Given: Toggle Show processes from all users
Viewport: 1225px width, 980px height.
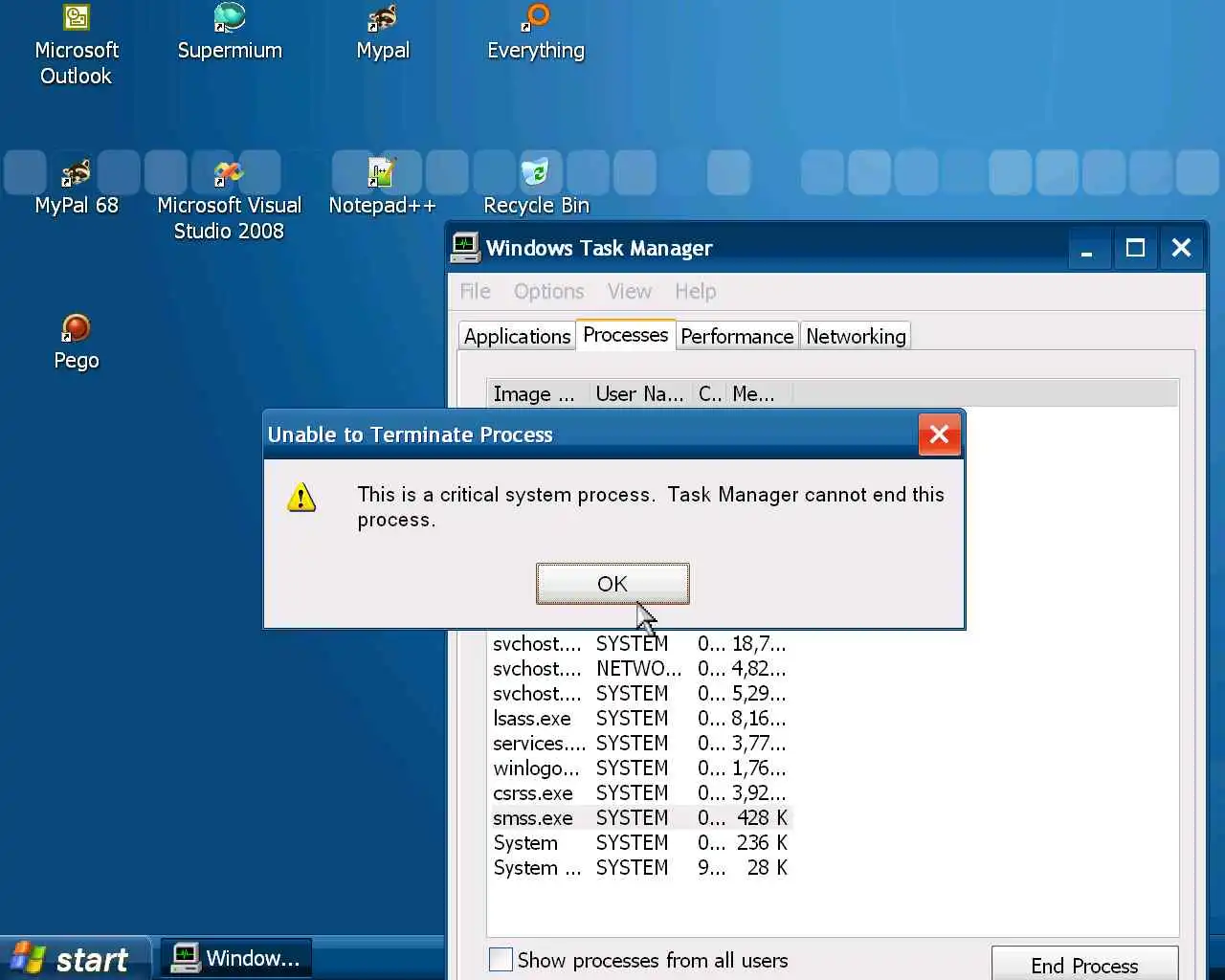Looking at the screenshot, I should (638, 960).
